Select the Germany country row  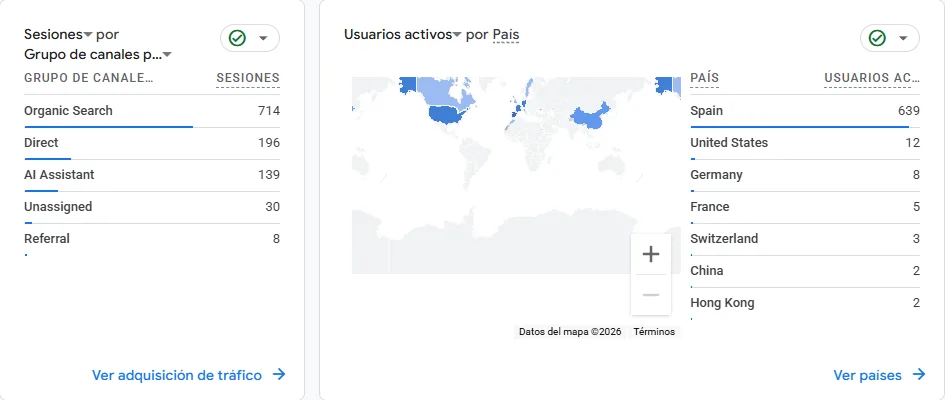tap(805, 175)
